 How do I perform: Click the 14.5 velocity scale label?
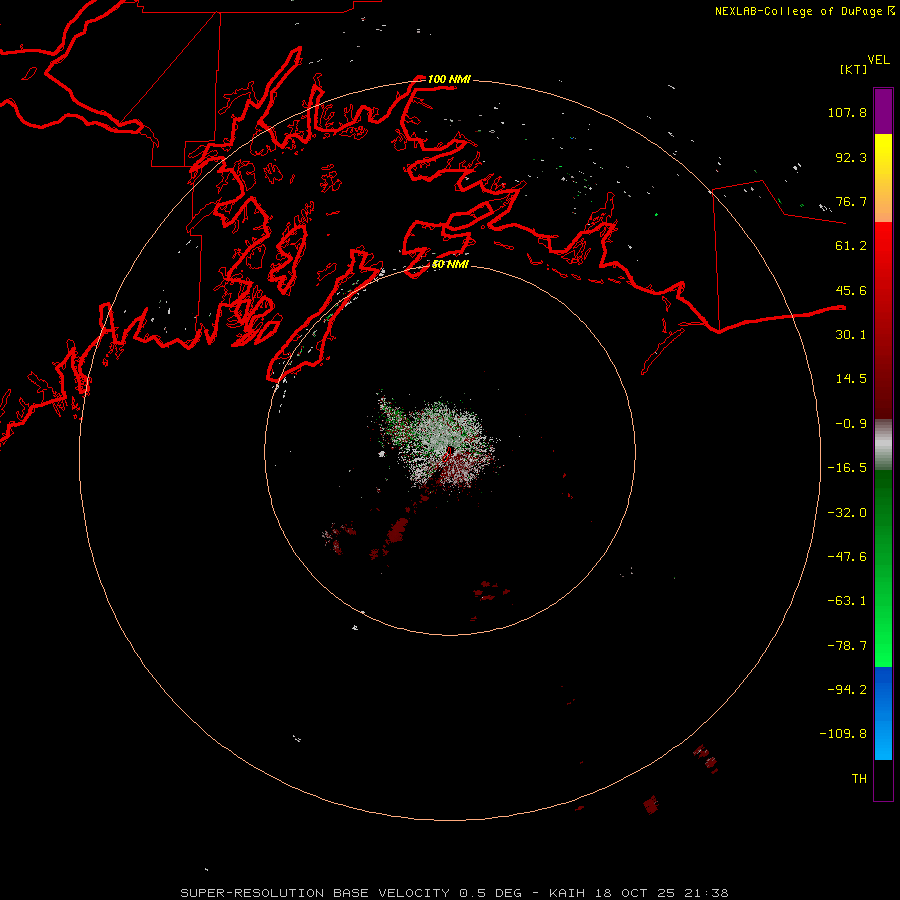851,379
